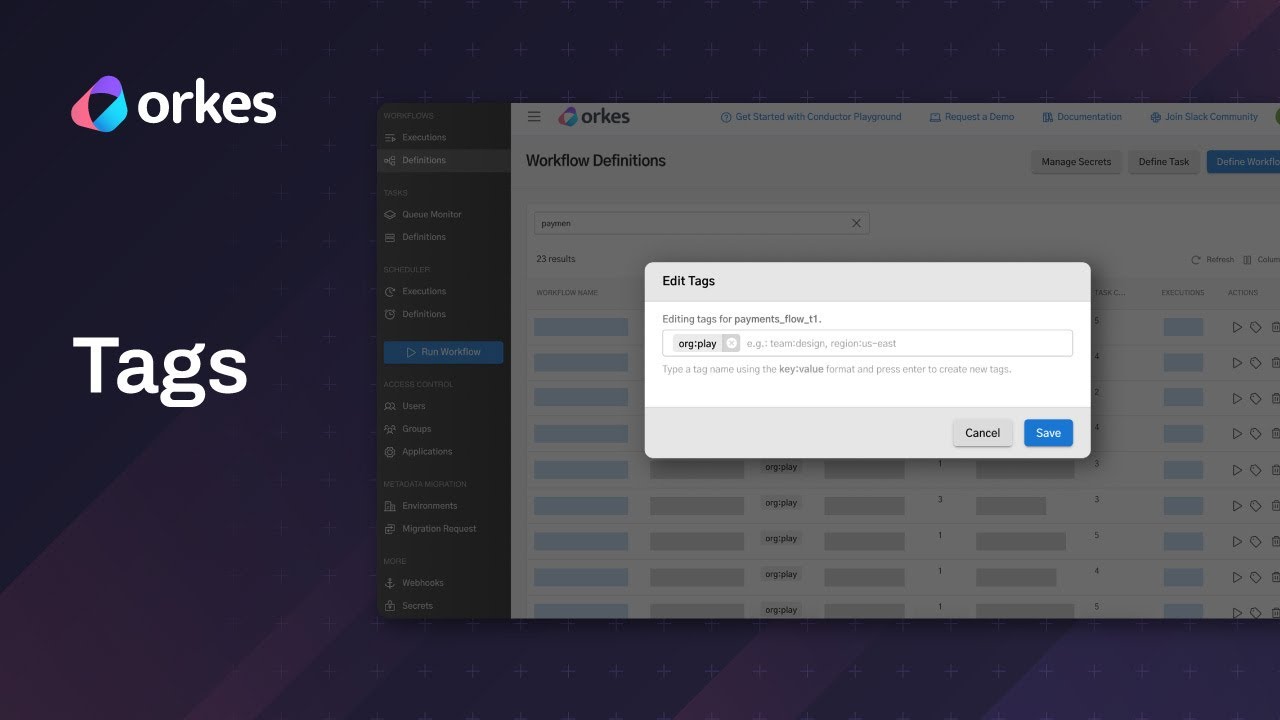The image size is (1280, 720).
Task: Open Join Slack Community link
Action: click(1204, 117)
